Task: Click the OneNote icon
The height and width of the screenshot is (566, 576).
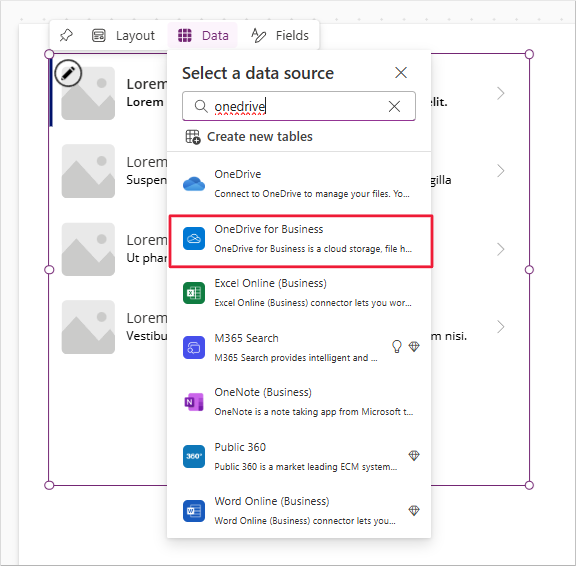Action: (x=194, y=402)
